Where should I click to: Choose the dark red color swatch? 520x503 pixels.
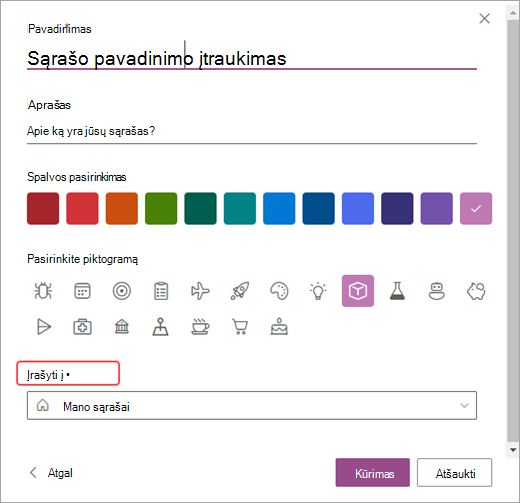click(43, 208)
